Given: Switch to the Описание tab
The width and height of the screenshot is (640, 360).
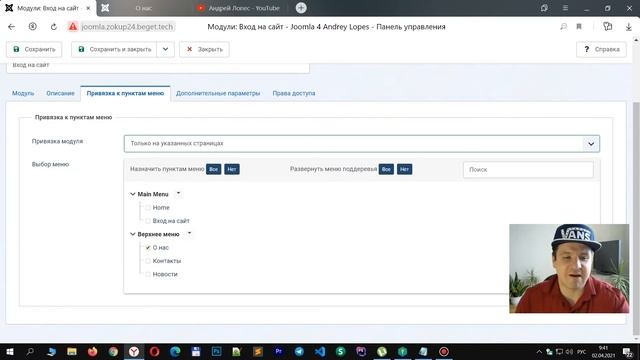Looking at the screenshot, I should click(60, 93).
